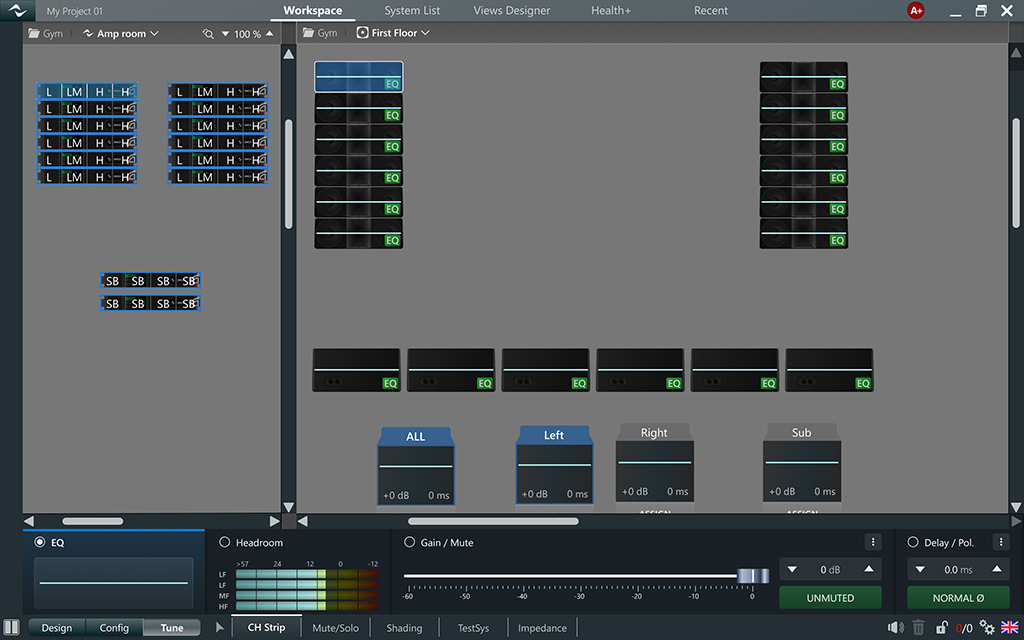Select the Gain / Mute radio button
Viewport: 1024px width, 640px height.
click(409, 542)
